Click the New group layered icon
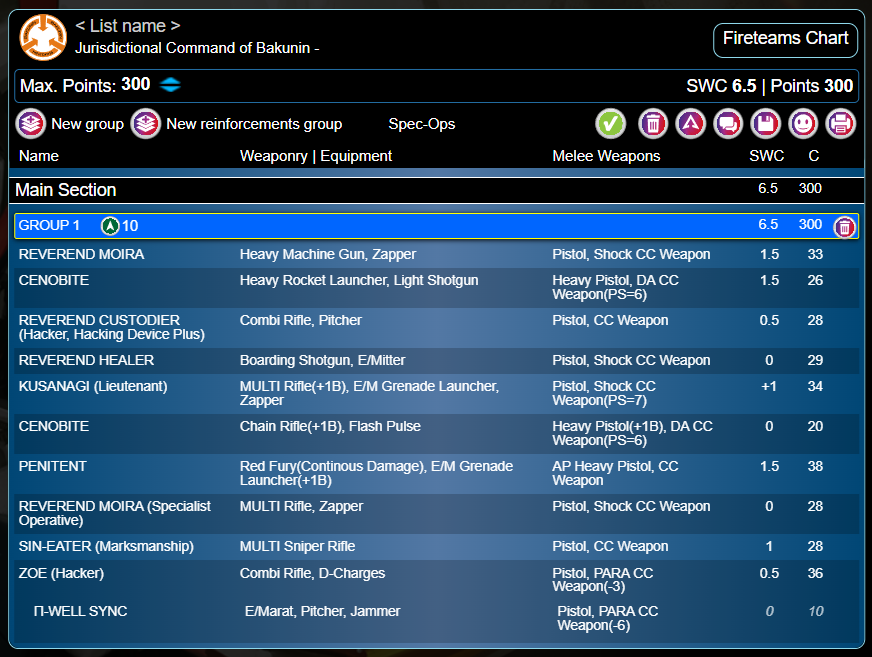The height and width of the screenshot is (657, 872). (31, 124)
